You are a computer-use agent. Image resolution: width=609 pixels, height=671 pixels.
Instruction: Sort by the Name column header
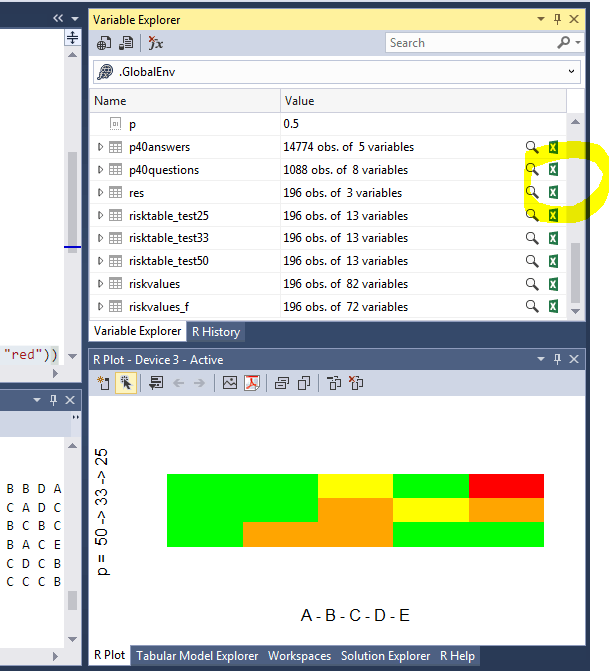(185, 101)
